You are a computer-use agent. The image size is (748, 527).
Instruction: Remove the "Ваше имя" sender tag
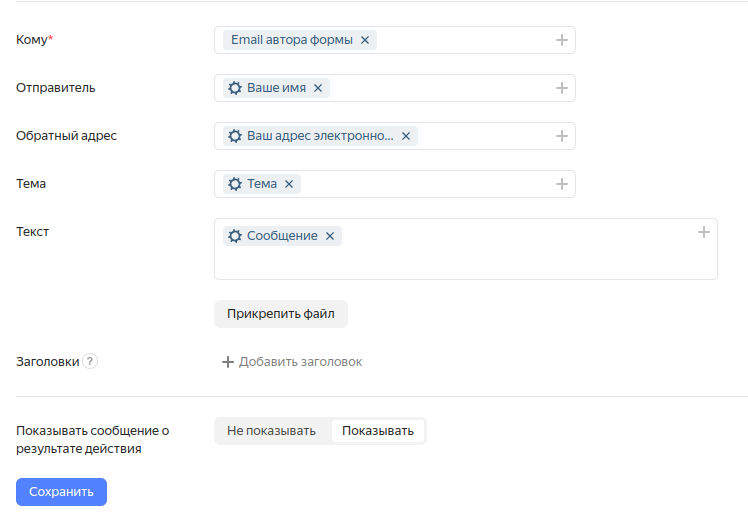point(318,88)
